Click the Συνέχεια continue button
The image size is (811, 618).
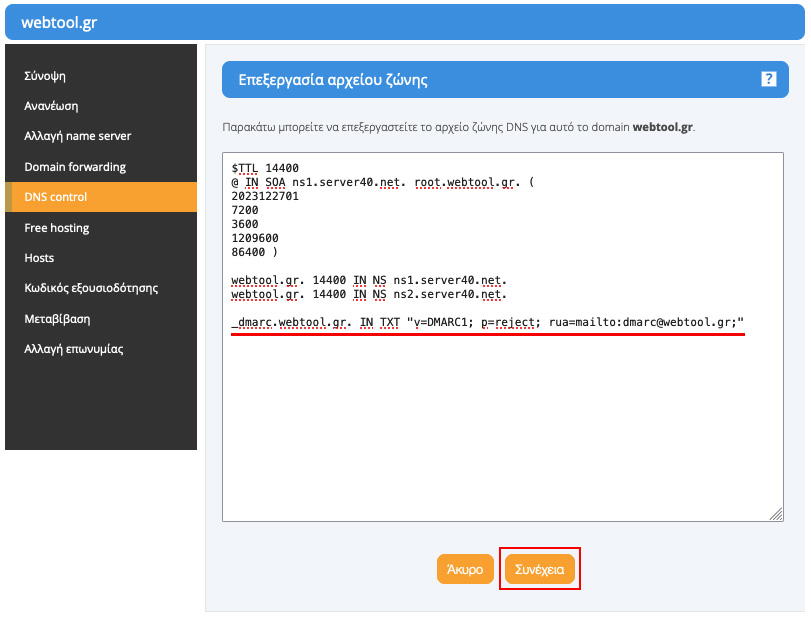539,569
